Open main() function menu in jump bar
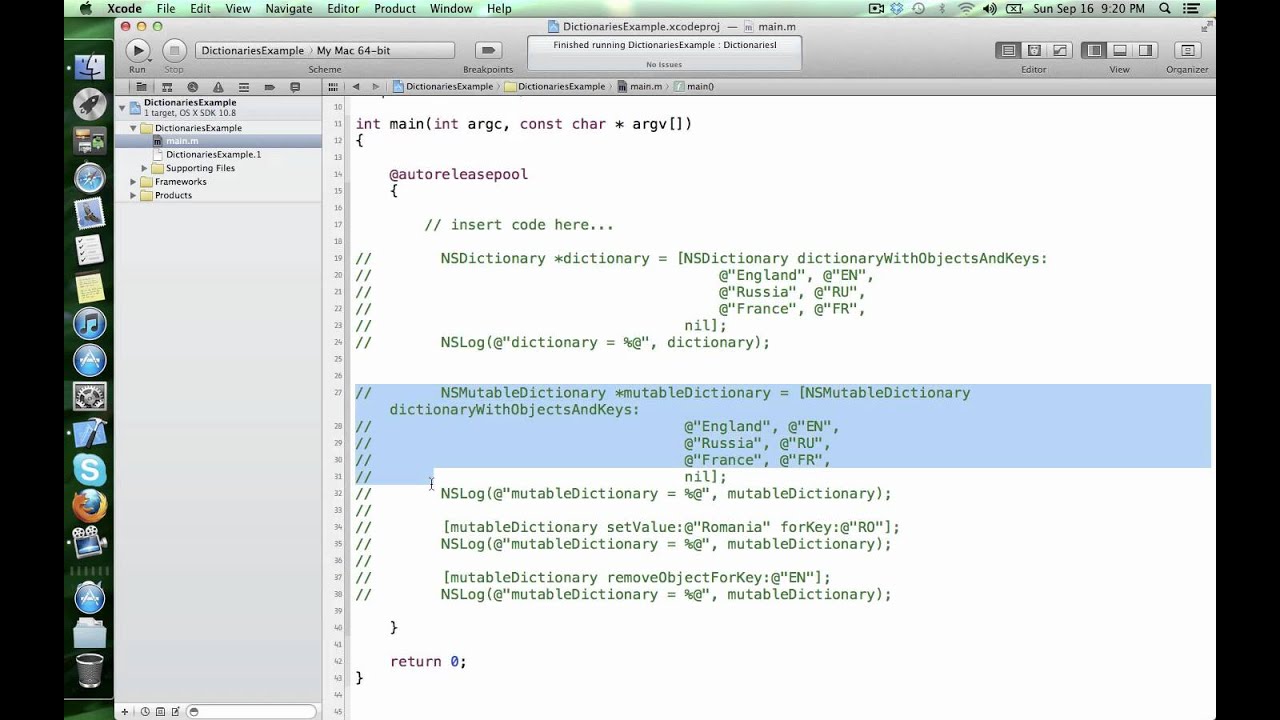This screenshot has width=1280, height=720. [x=695, y=87]
